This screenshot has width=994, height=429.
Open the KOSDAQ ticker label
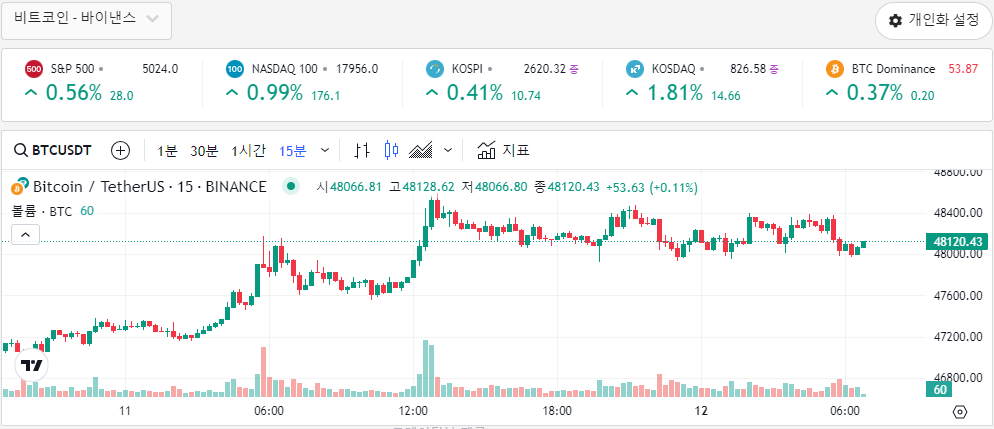[673, 68]
